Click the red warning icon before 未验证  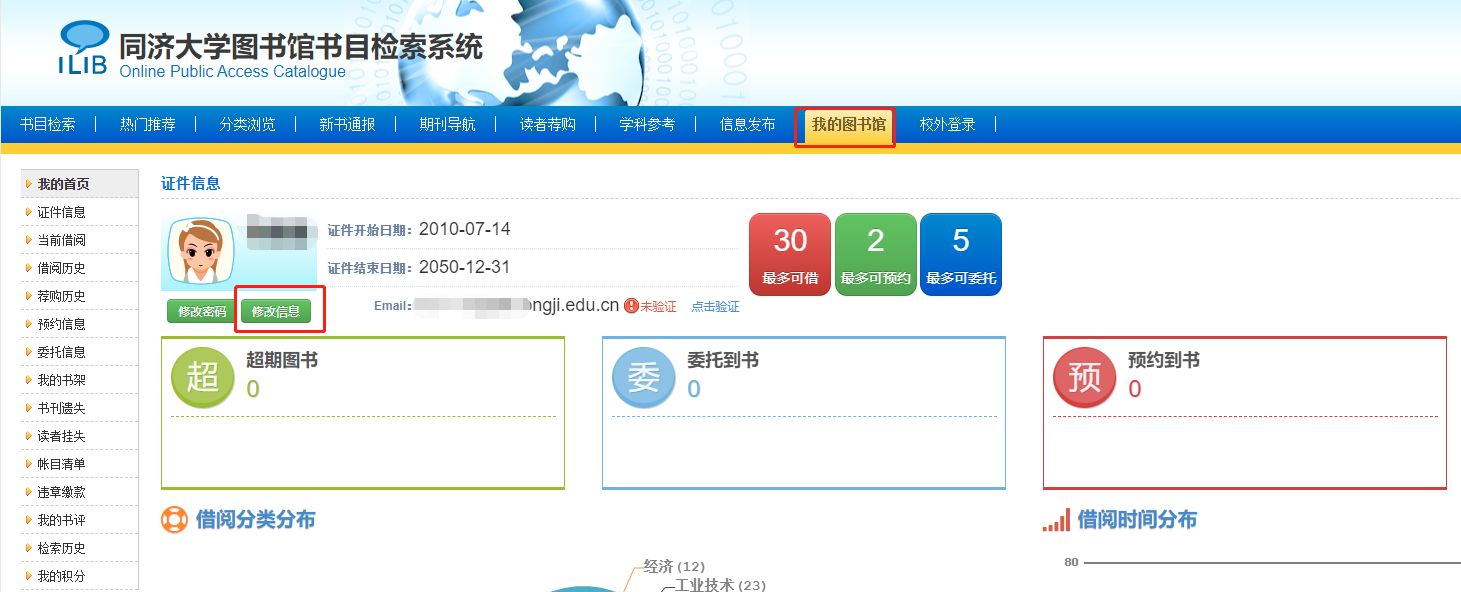pos(631,306)
